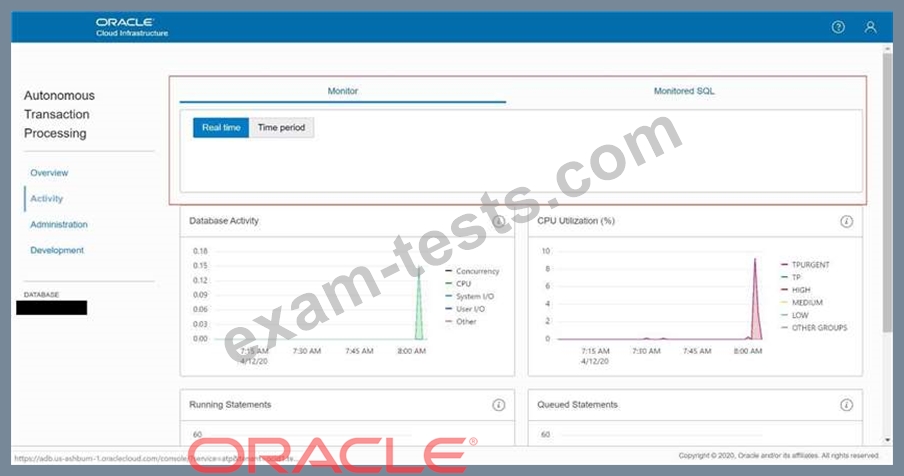Image resolution: width=904 pixels, height=476 pixels.
Task: Toggle Other legend entry in Database Activity
Action: coord(461,322)
